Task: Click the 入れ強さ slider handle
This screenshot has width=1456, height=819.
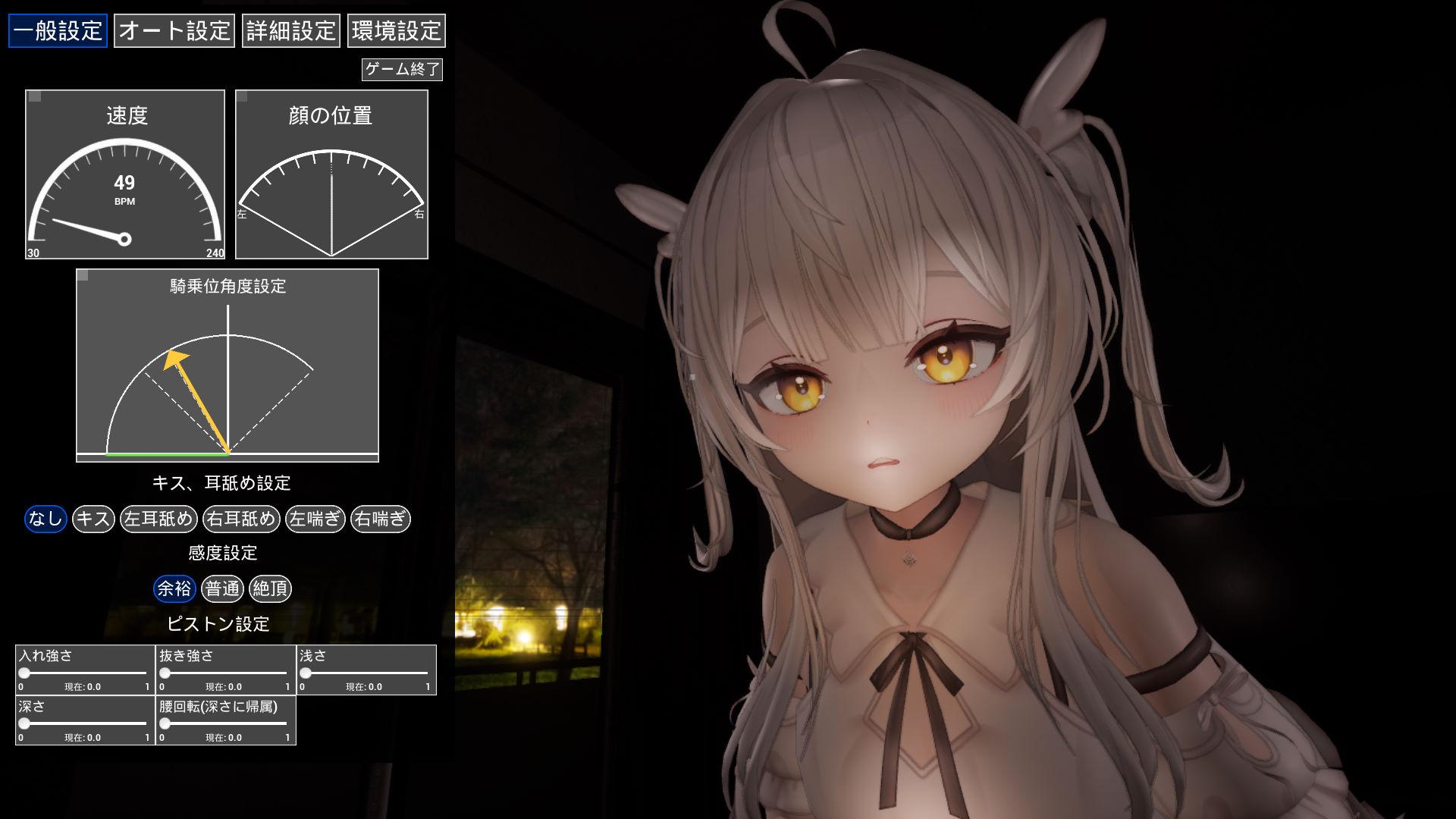Action: 24,673
